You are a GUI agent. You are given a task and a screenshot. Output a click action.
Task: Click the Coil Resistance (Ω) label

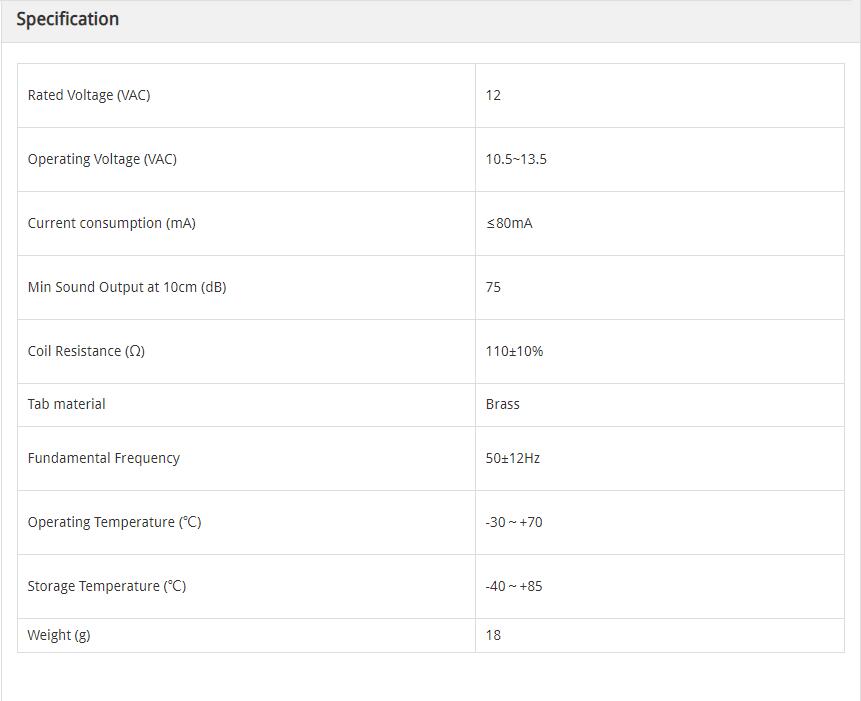click(86, 351)
